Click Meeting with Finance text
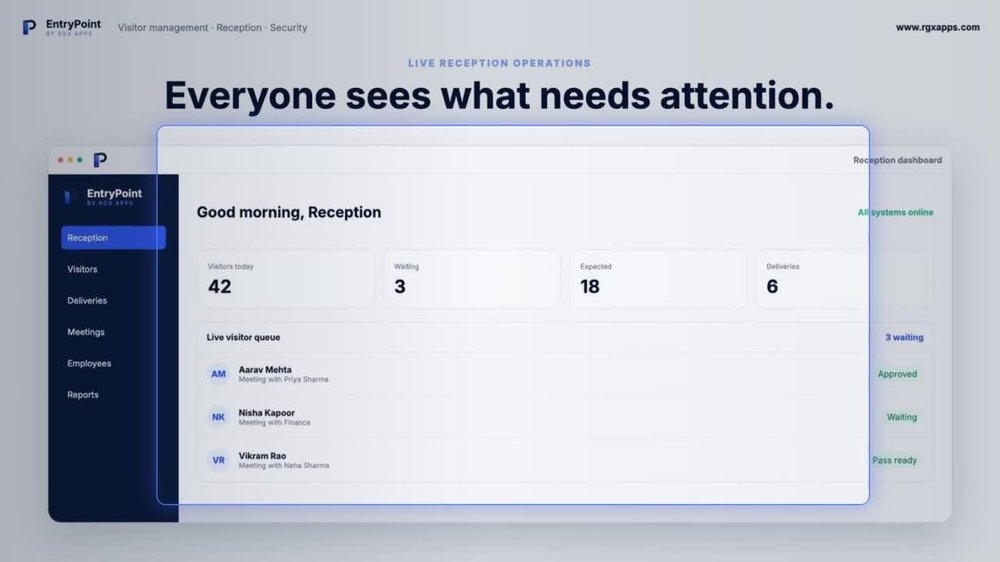Screen dimensions: 1000x562 (274, 423)
